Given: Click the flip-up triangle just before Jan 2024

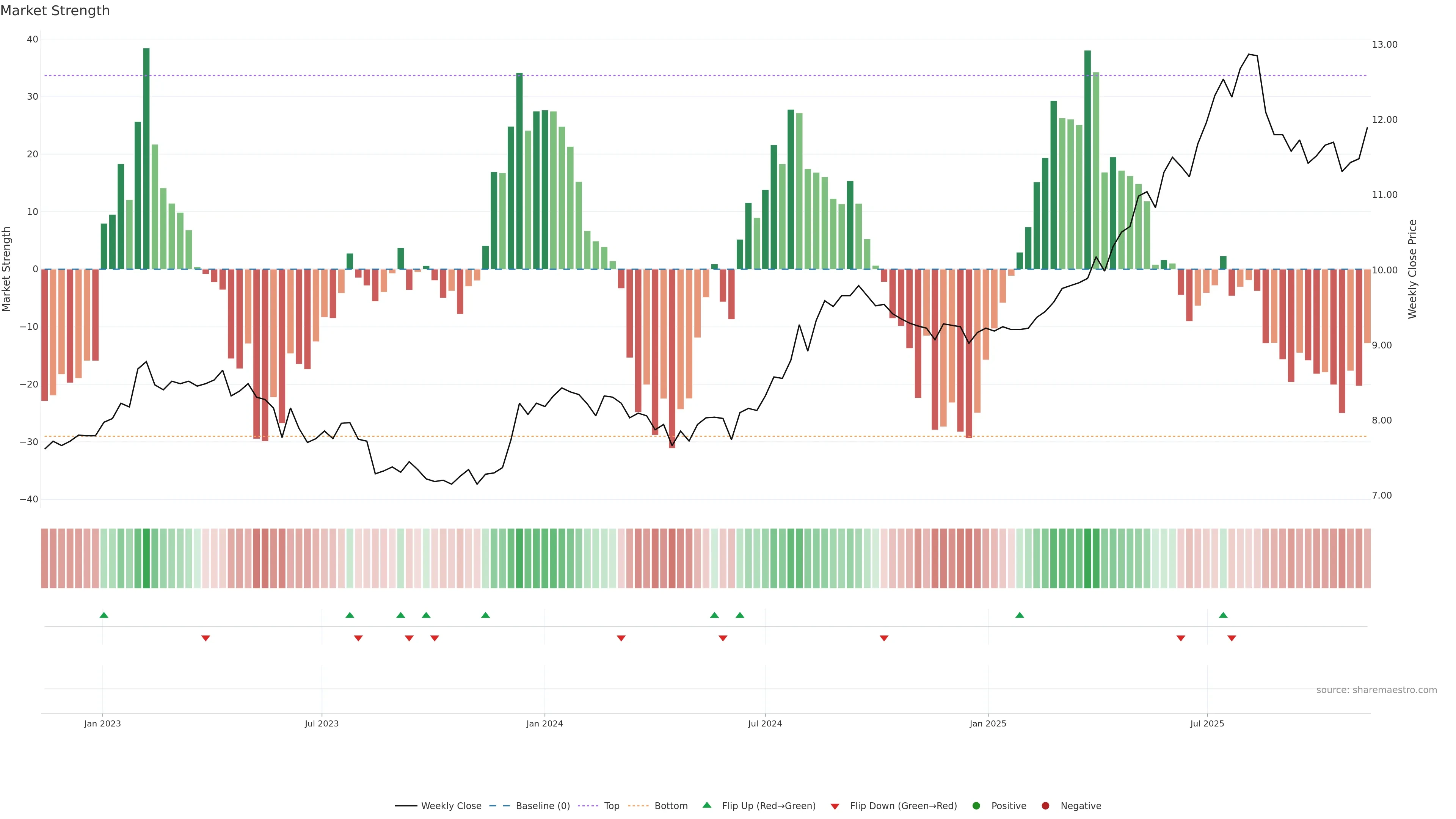Looking at the screenshot, I should pos(485,615).
